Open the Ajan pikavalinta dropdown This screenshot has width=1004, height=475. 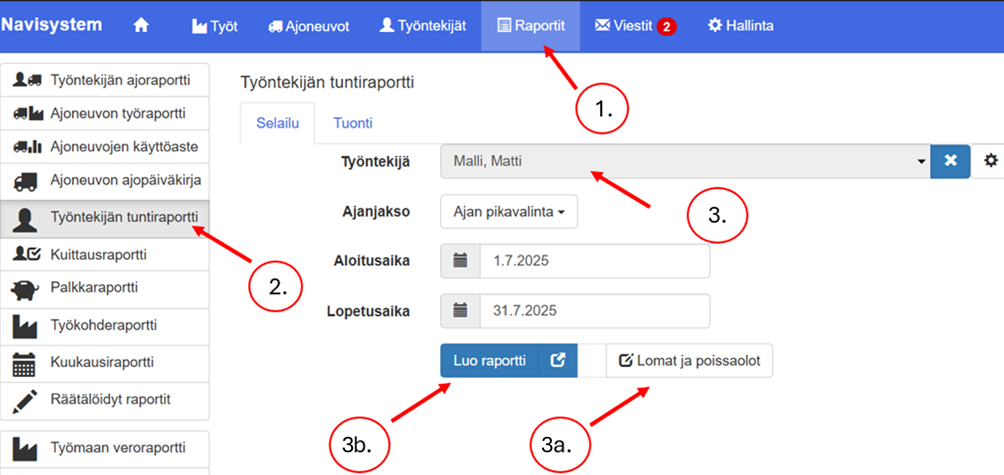pyautogui.click(x=509, y=211)
